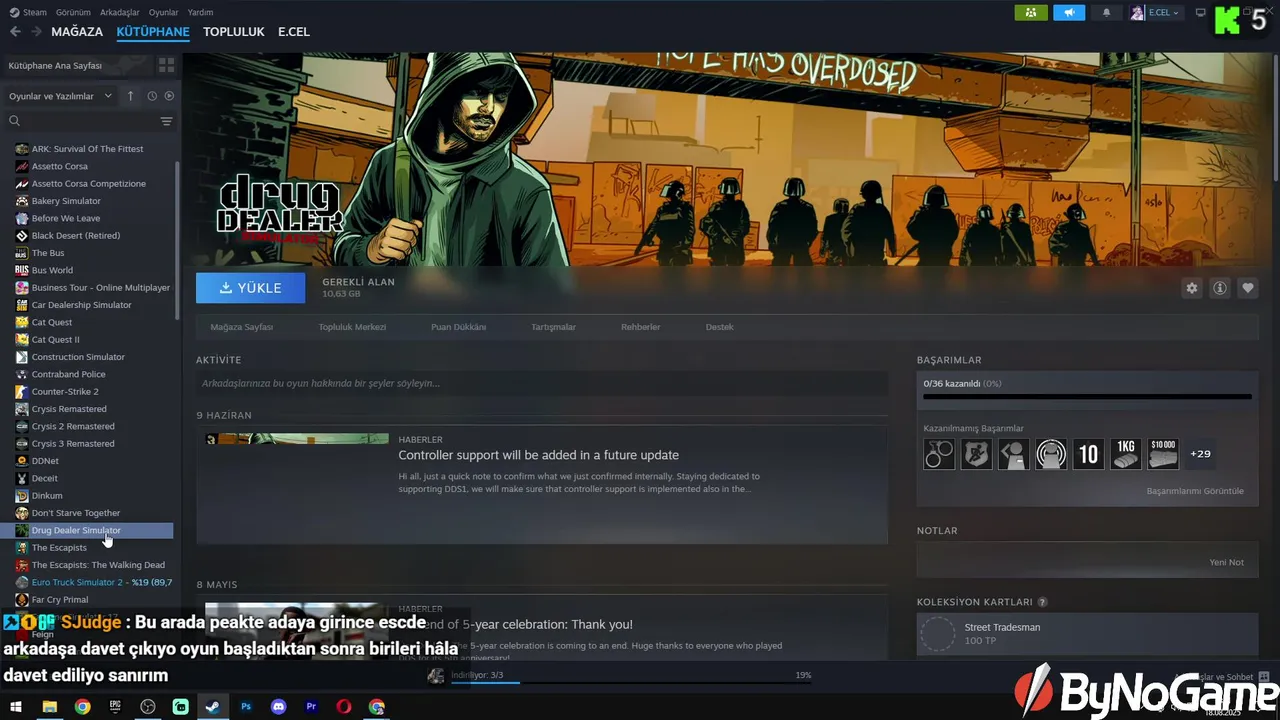Open the Tartışmalar link
1280x720 pixels.
pyautogui.click(x=553, y=327)
